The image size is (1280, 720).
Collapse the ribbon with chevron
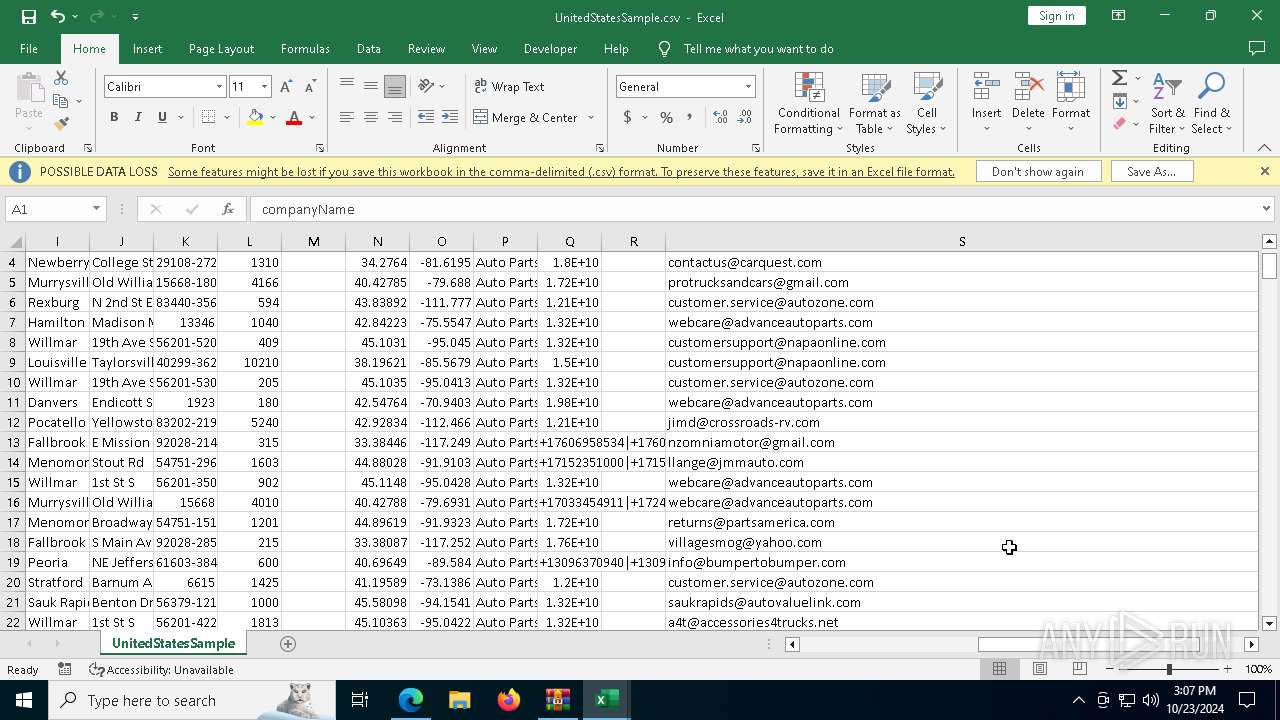1264,148
